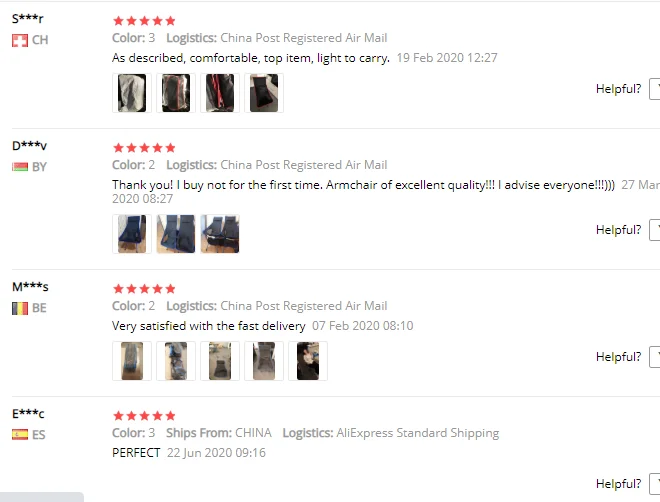View first blue chair photo from D***v

point(132,234)
